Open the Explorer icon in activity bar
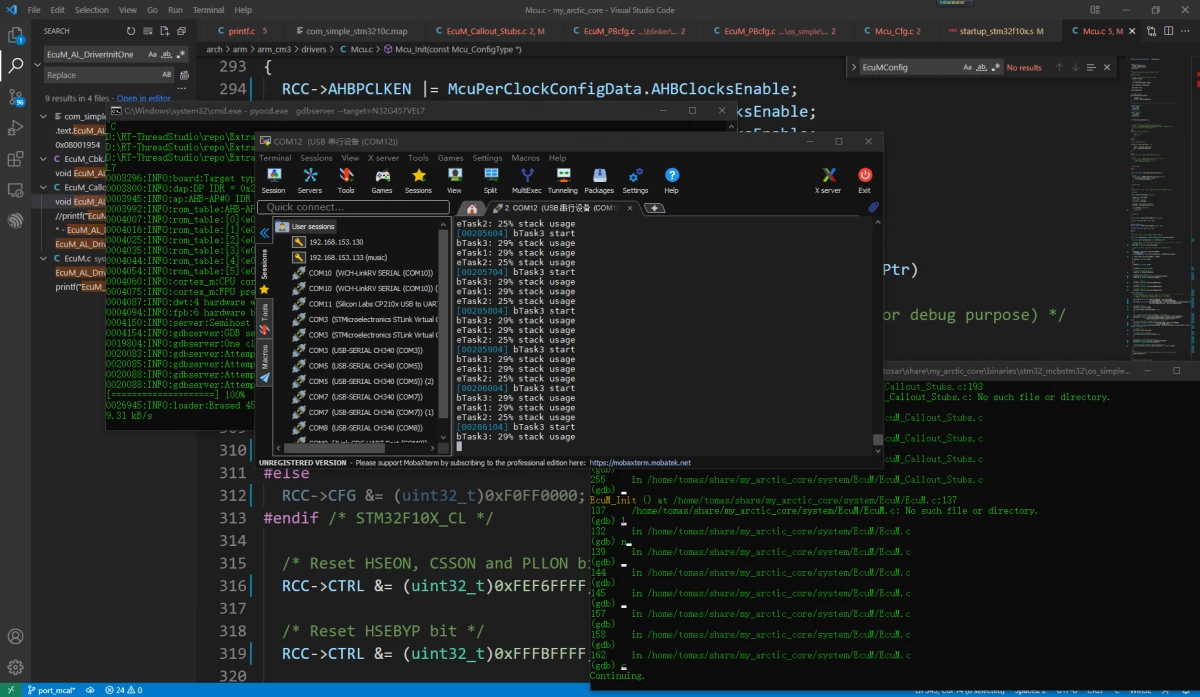Image resolution: width=1200 pixels, height=697 pixels. (x=16, y=36)
